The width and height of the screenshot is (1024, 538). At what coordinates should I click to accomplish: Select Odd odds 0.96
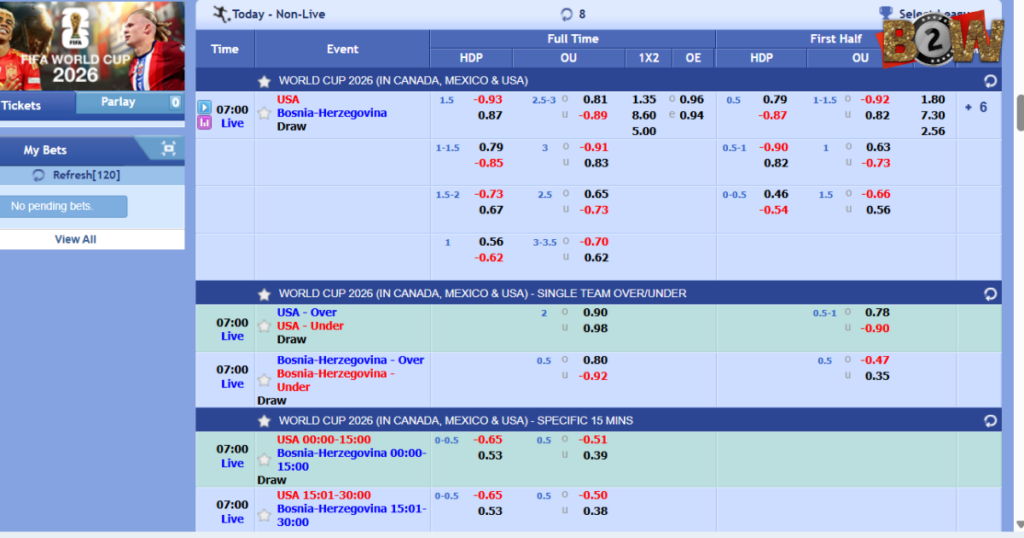coord(692,100)
